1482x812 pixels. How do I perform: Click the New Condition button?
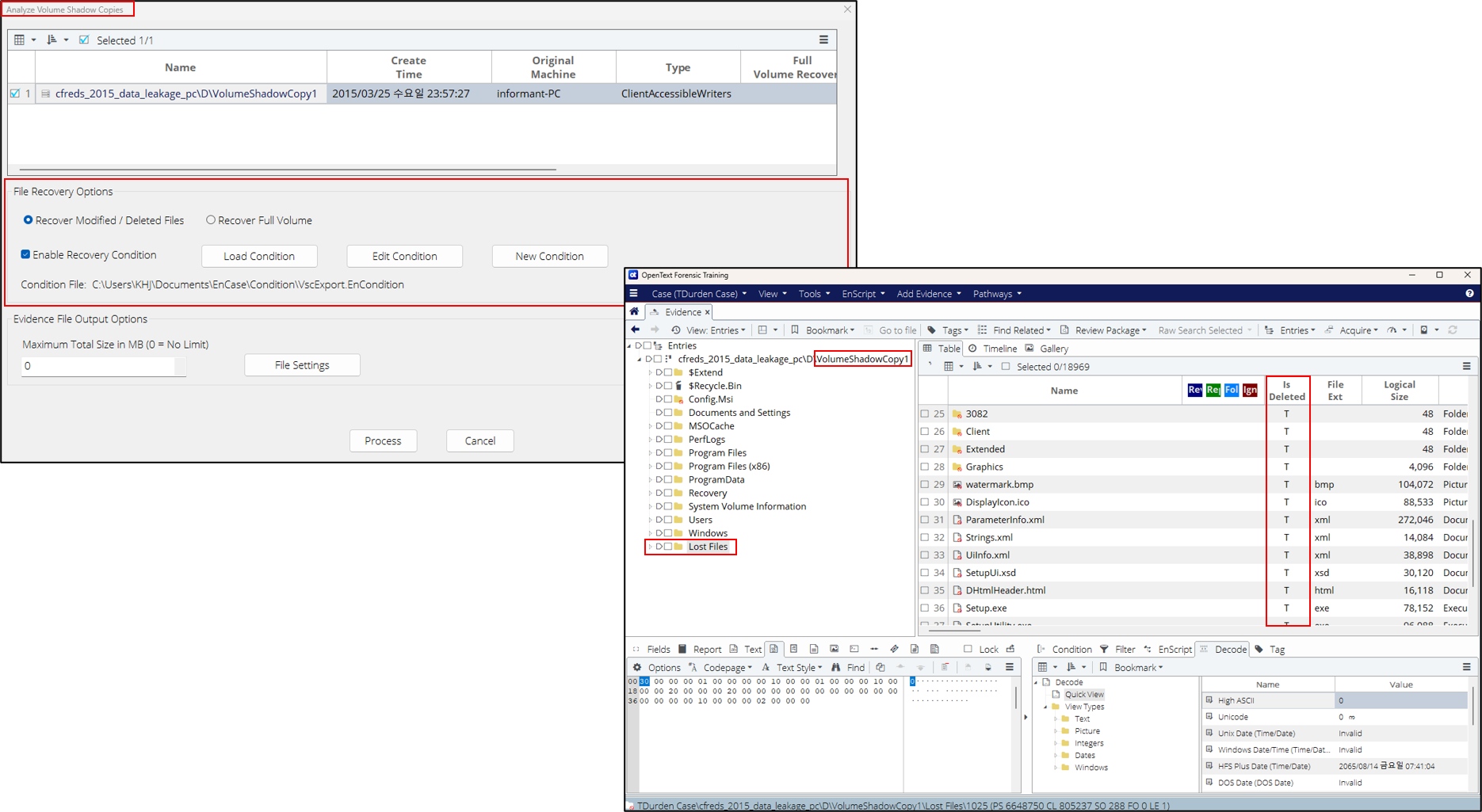[x=549, y=256]
